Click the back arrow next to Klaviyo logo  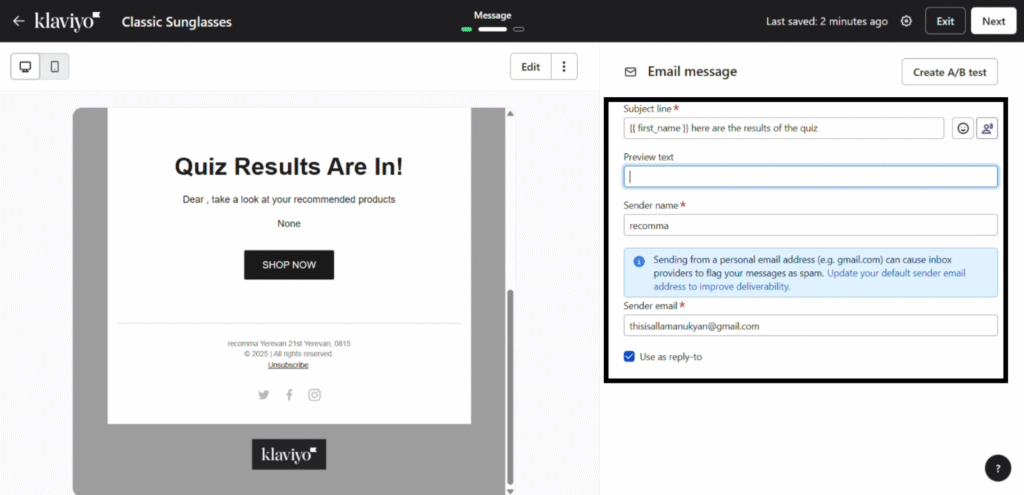[x=18, y=21]
